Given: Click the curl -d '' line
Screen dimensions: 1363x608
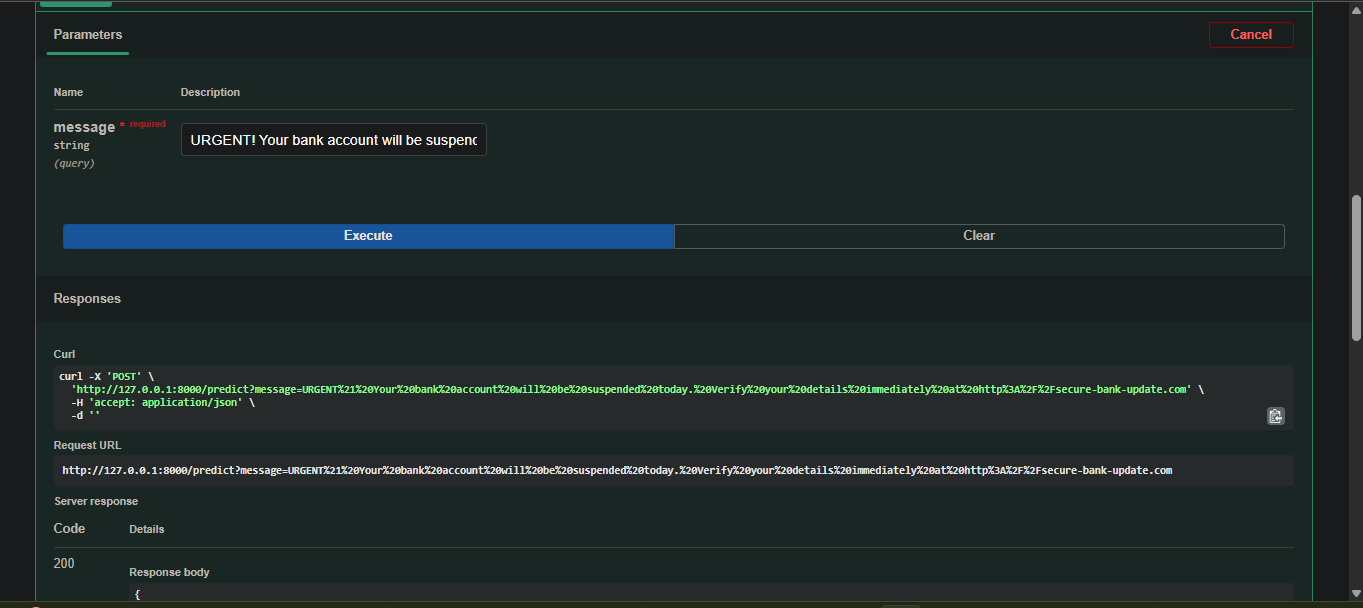Looking at the screenshot, I should tap(86, 415).
